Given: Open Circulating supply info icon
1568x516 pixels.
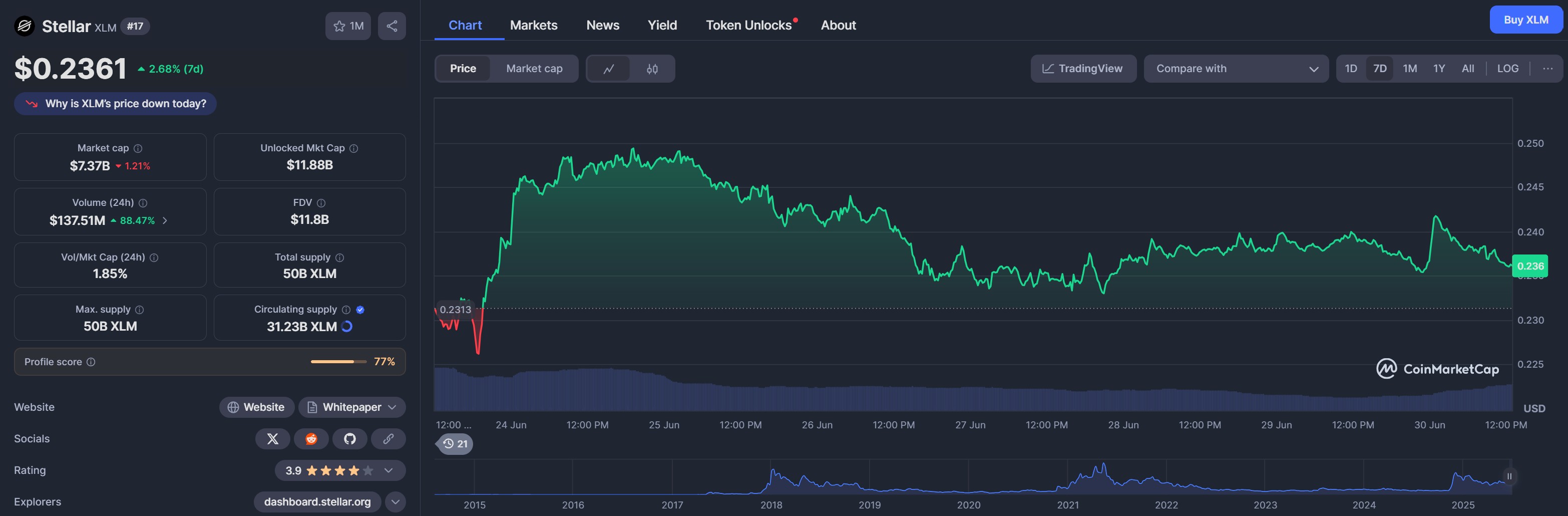Looking at the screenshot, I should pyautogui.click(x=346, y=310).
